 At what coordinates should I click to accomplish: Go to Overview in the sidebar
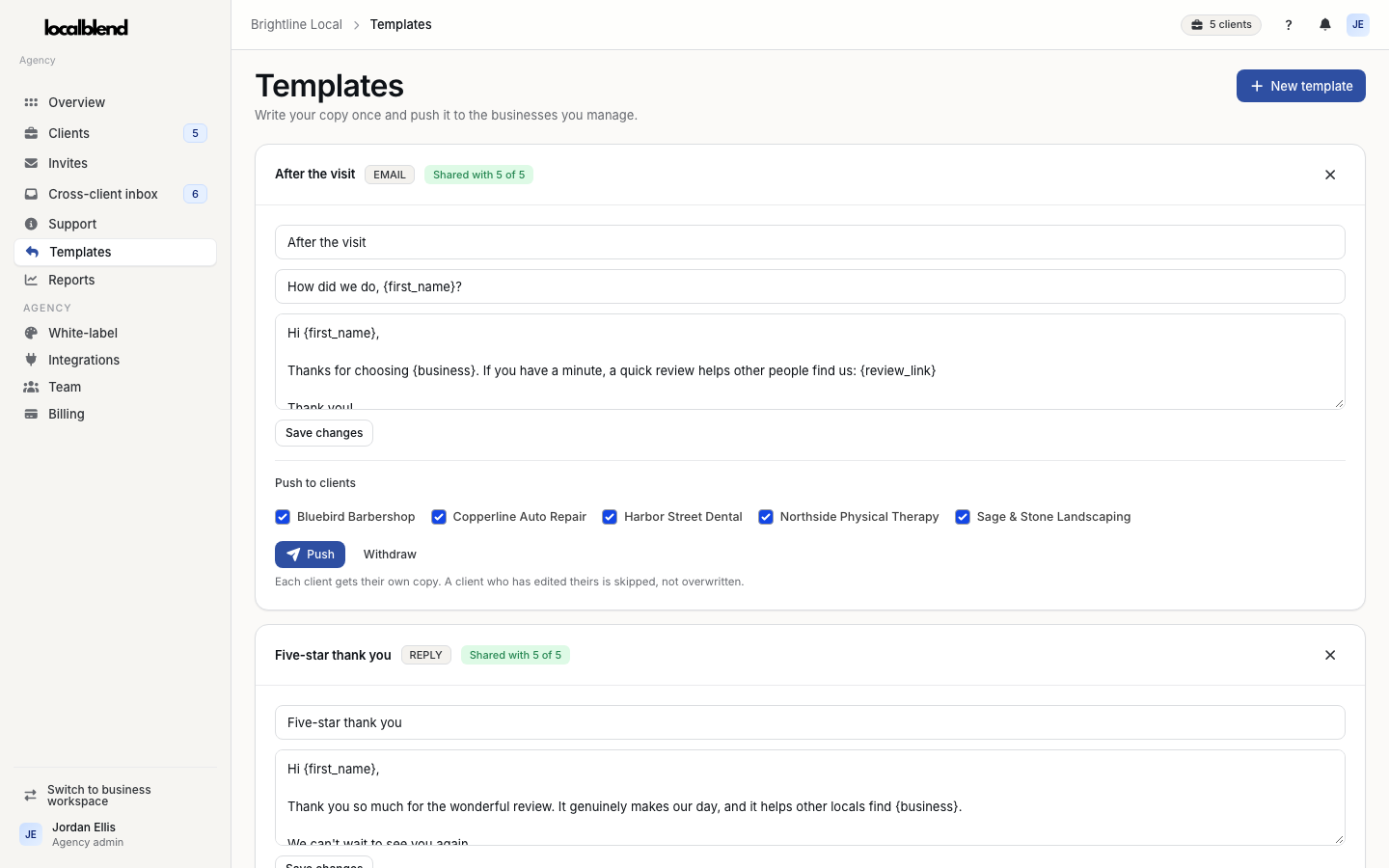115,102
